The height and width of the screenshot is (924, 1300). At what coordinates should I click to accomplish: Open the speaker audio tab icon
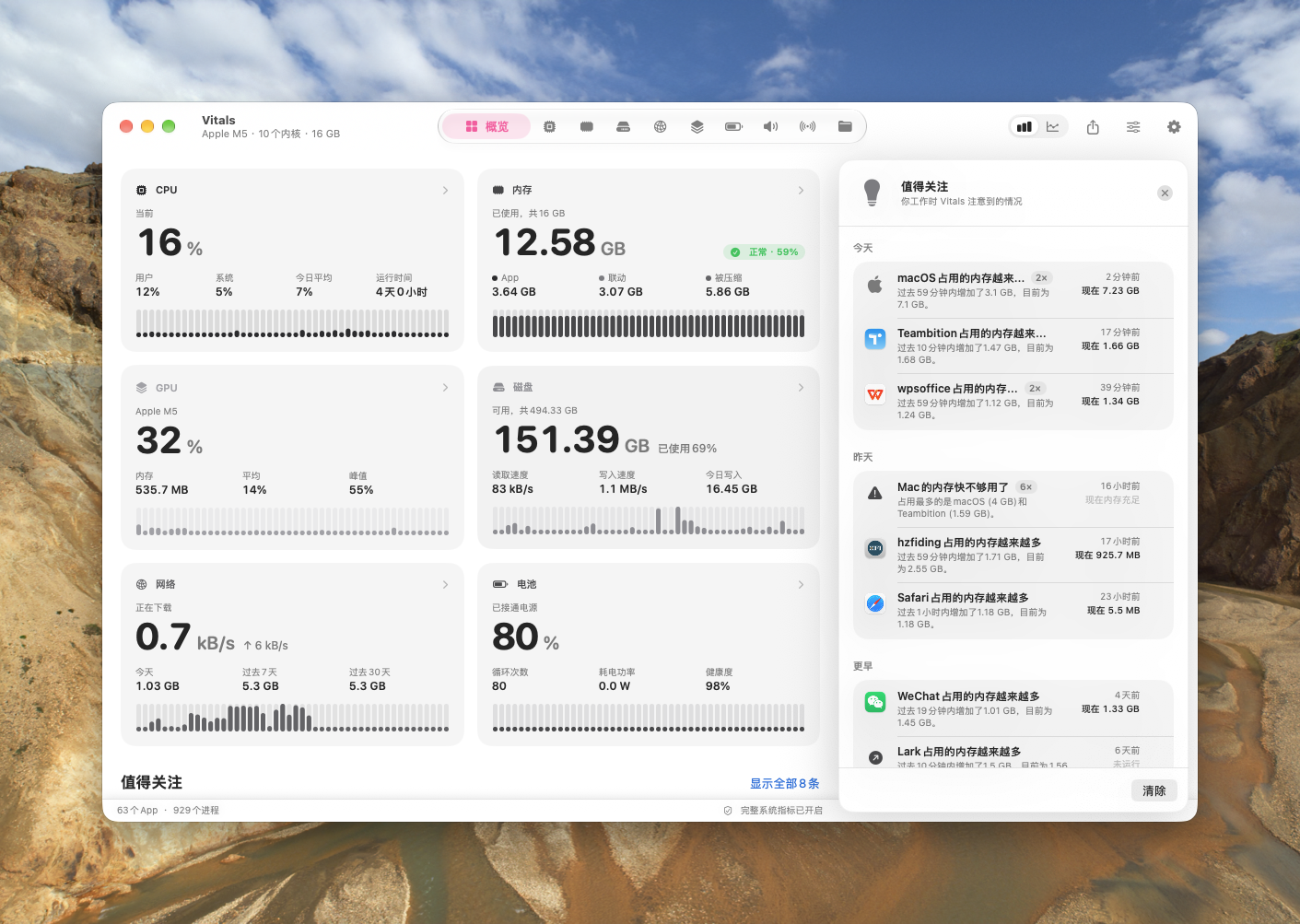pyautogui.click(x=770, y=127)
